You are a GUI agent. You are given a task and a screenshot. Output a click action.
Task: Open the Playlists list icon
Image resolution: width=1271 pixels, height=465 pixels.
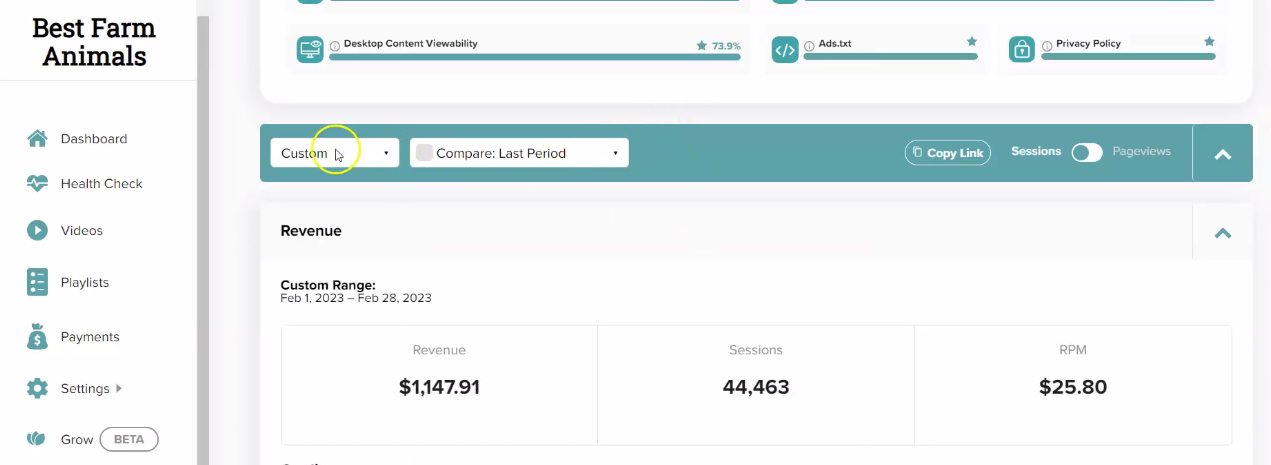pyautogui.click(x=37, y=282)
